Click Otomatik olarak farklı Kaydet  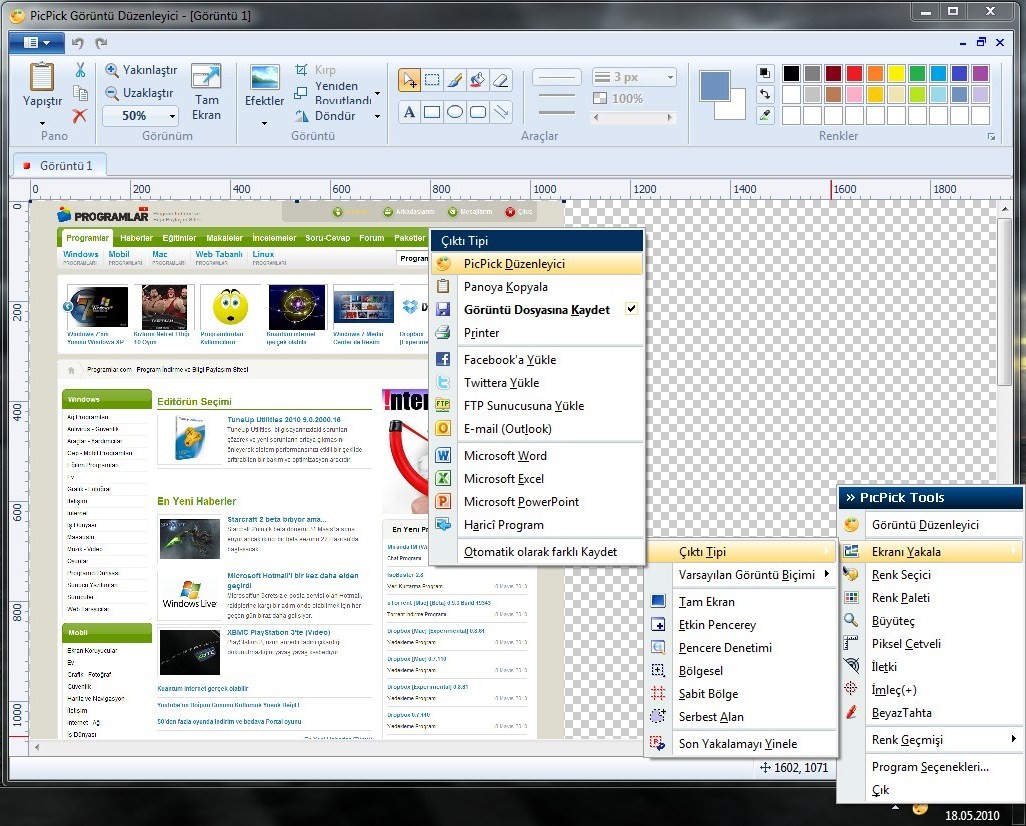pos(537,552)
